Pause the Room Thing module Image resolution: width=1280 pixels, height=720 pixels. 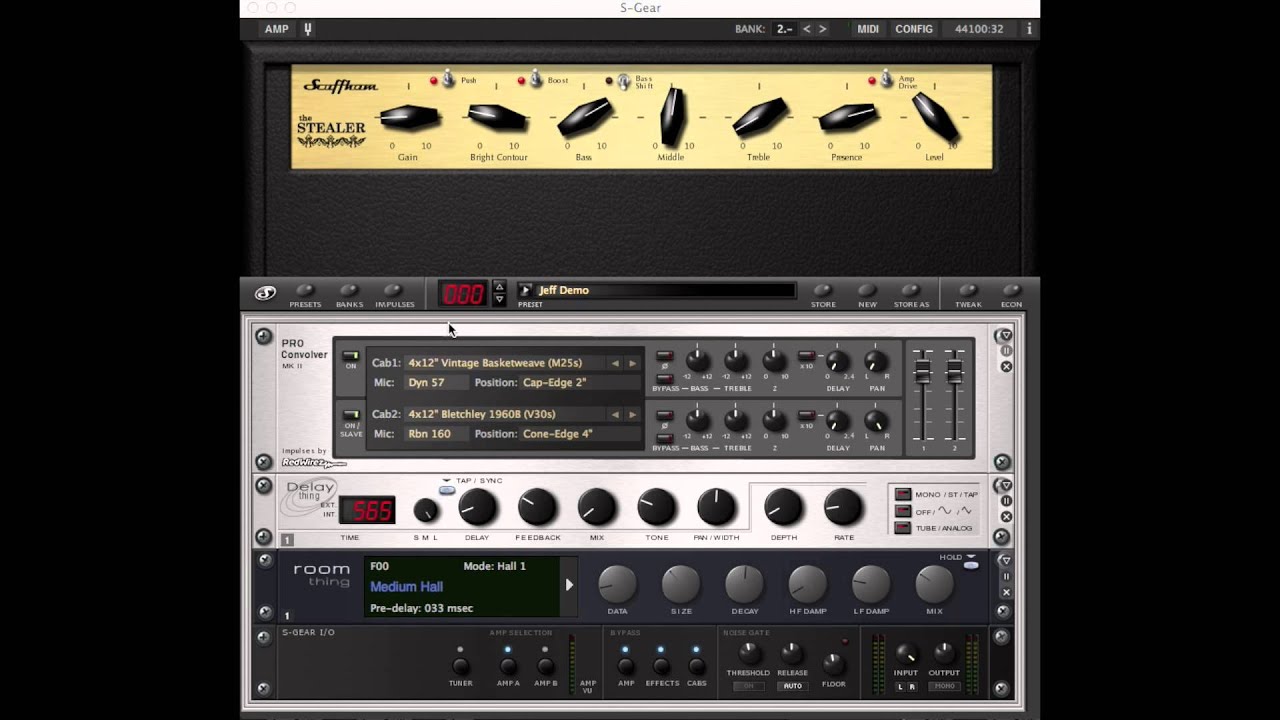coord(1006,576)
